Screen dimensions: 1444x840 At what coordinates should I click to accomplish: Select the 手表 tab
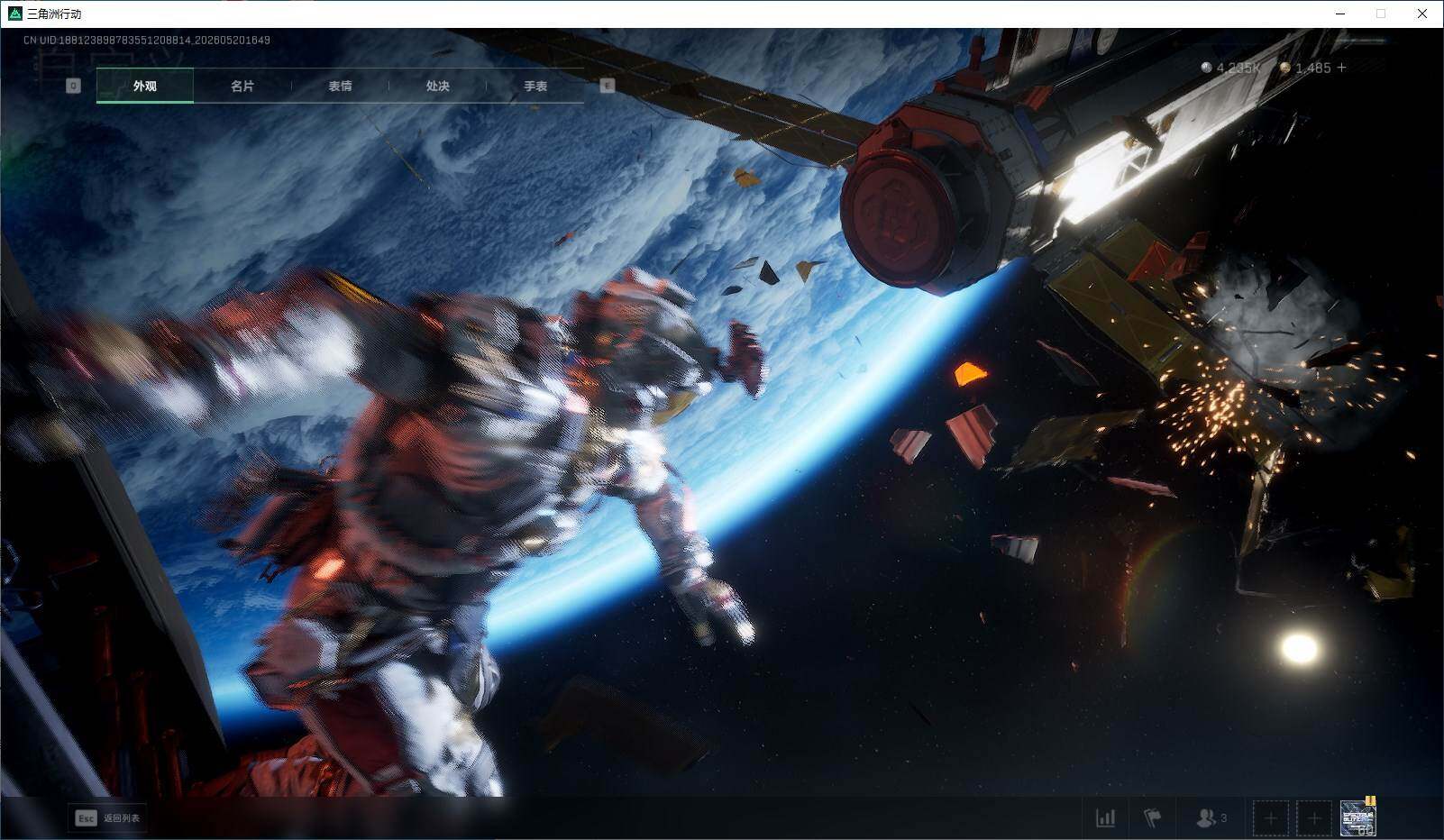point(535,86)
